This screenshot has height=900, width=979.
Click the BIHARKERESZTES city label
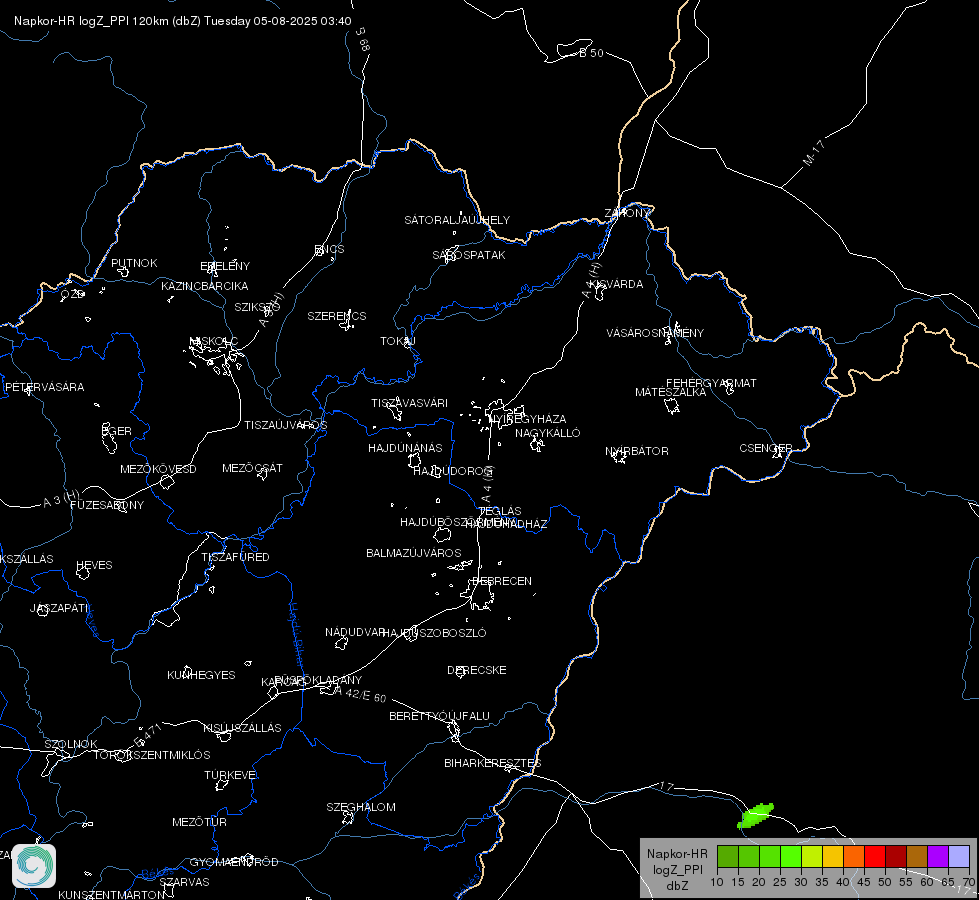(x=493, y=763)
